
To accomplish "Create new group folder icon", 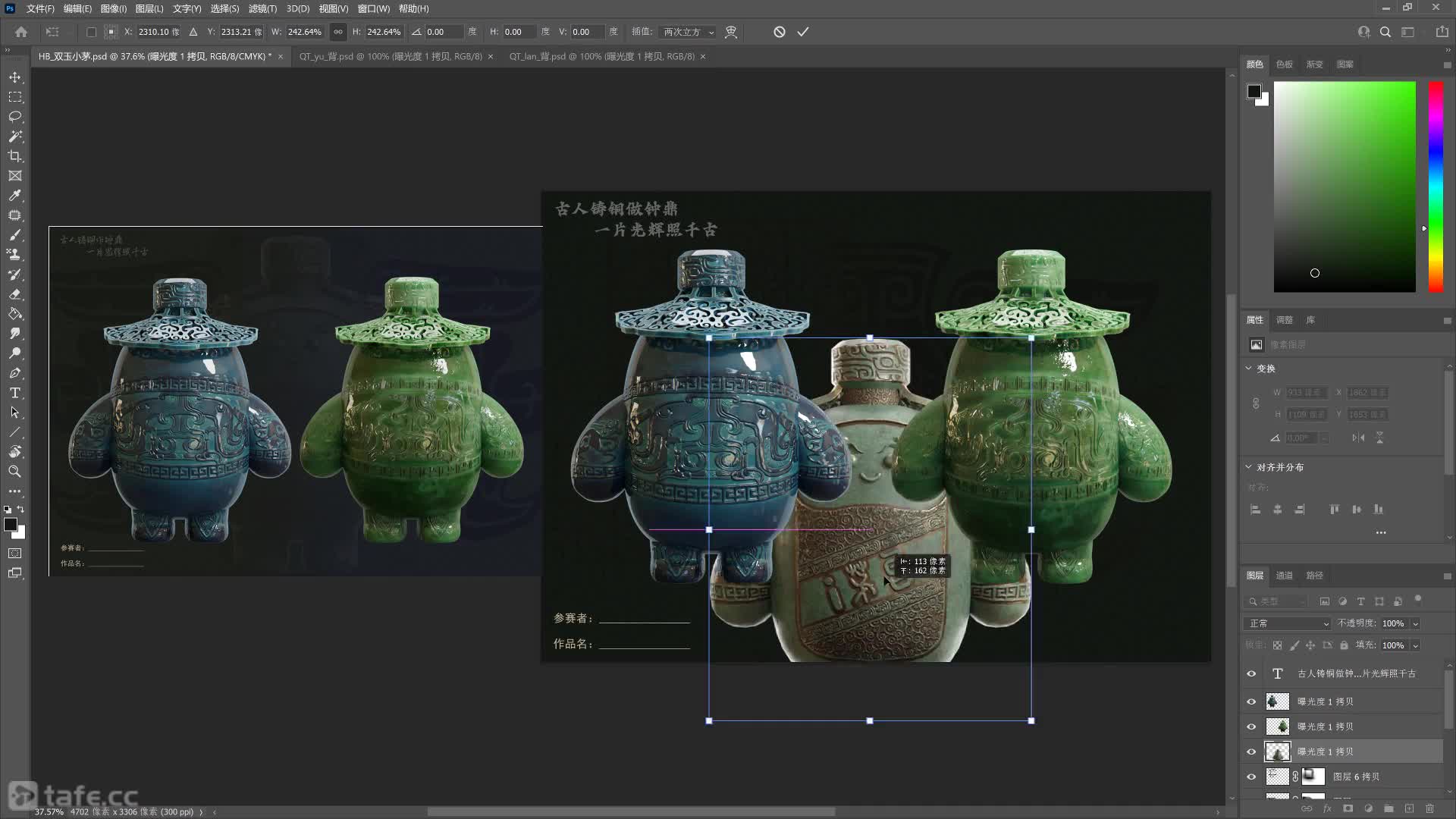I will point(1389,809).
